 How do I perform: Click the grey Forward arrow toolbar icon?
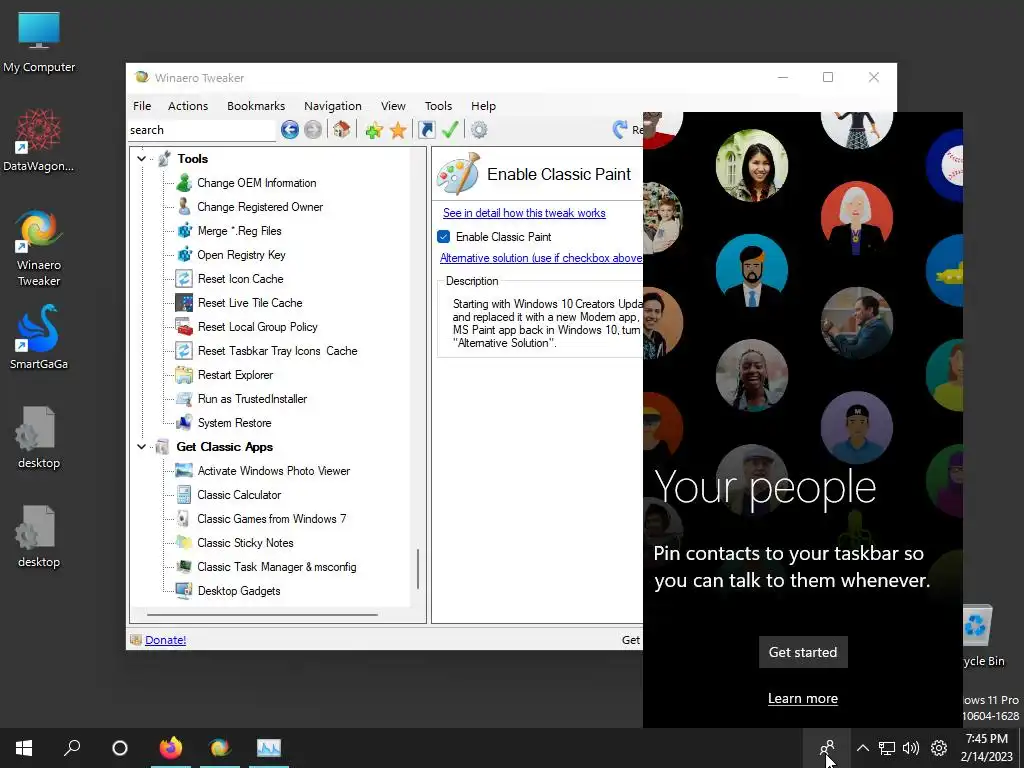click(313, 130)
